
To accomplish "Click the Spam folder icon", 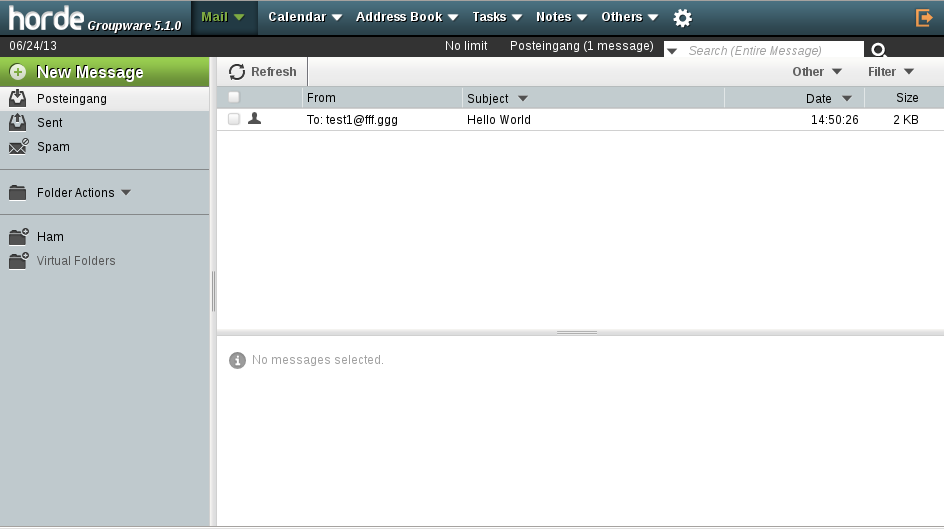I will (x=18, y=146).
